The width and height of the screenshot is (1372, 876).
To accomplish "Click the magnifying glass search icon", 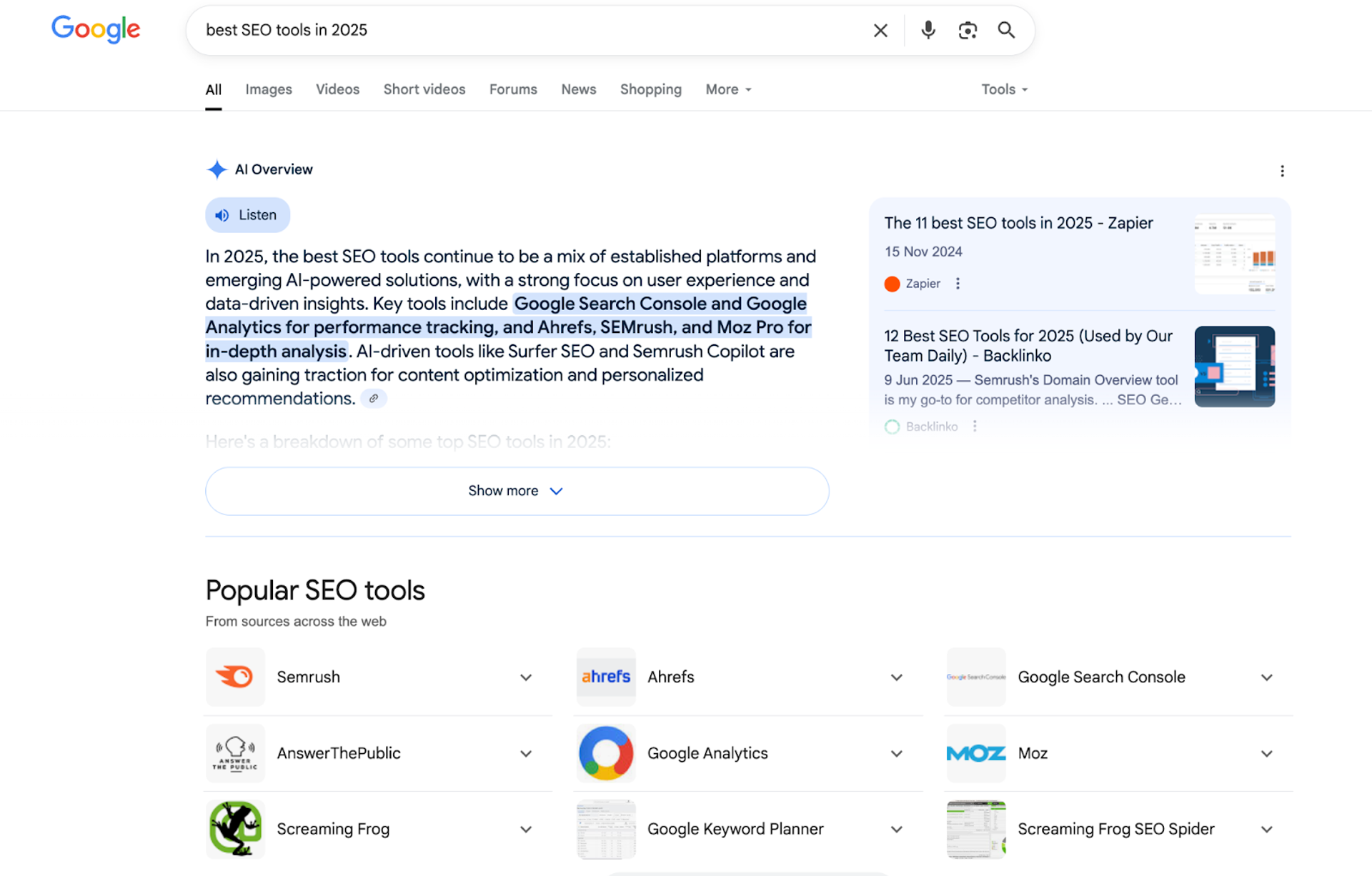I will coord(1006,30).
